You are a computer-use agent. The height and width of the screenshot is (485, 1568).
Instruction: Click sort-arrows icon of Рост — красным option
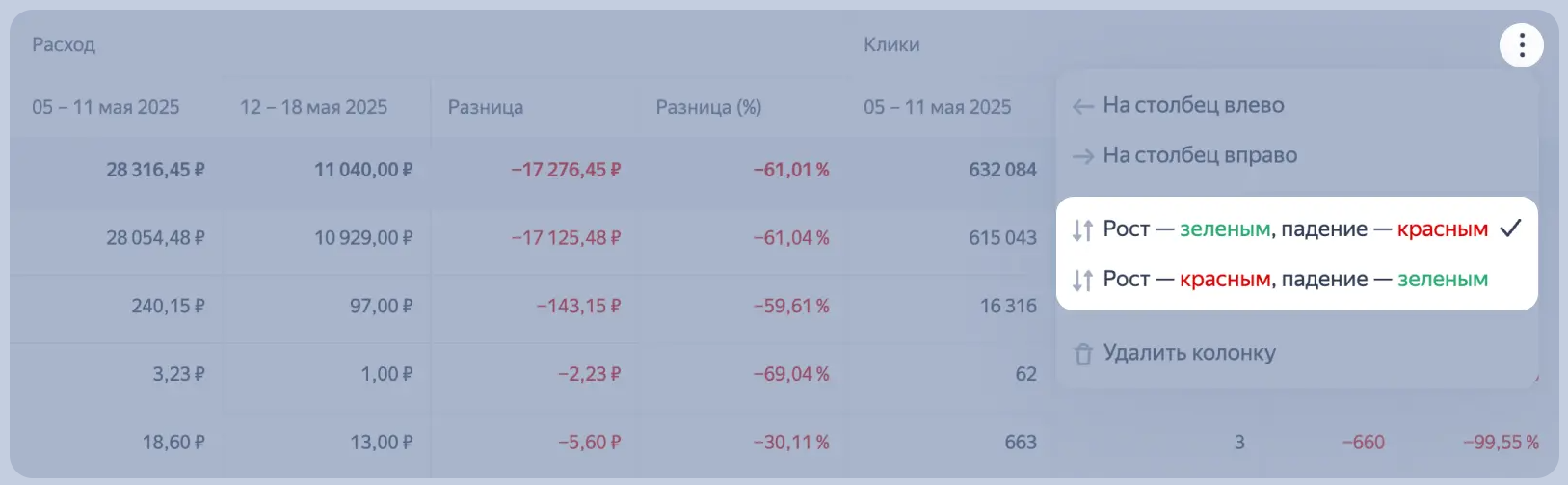1082,281
